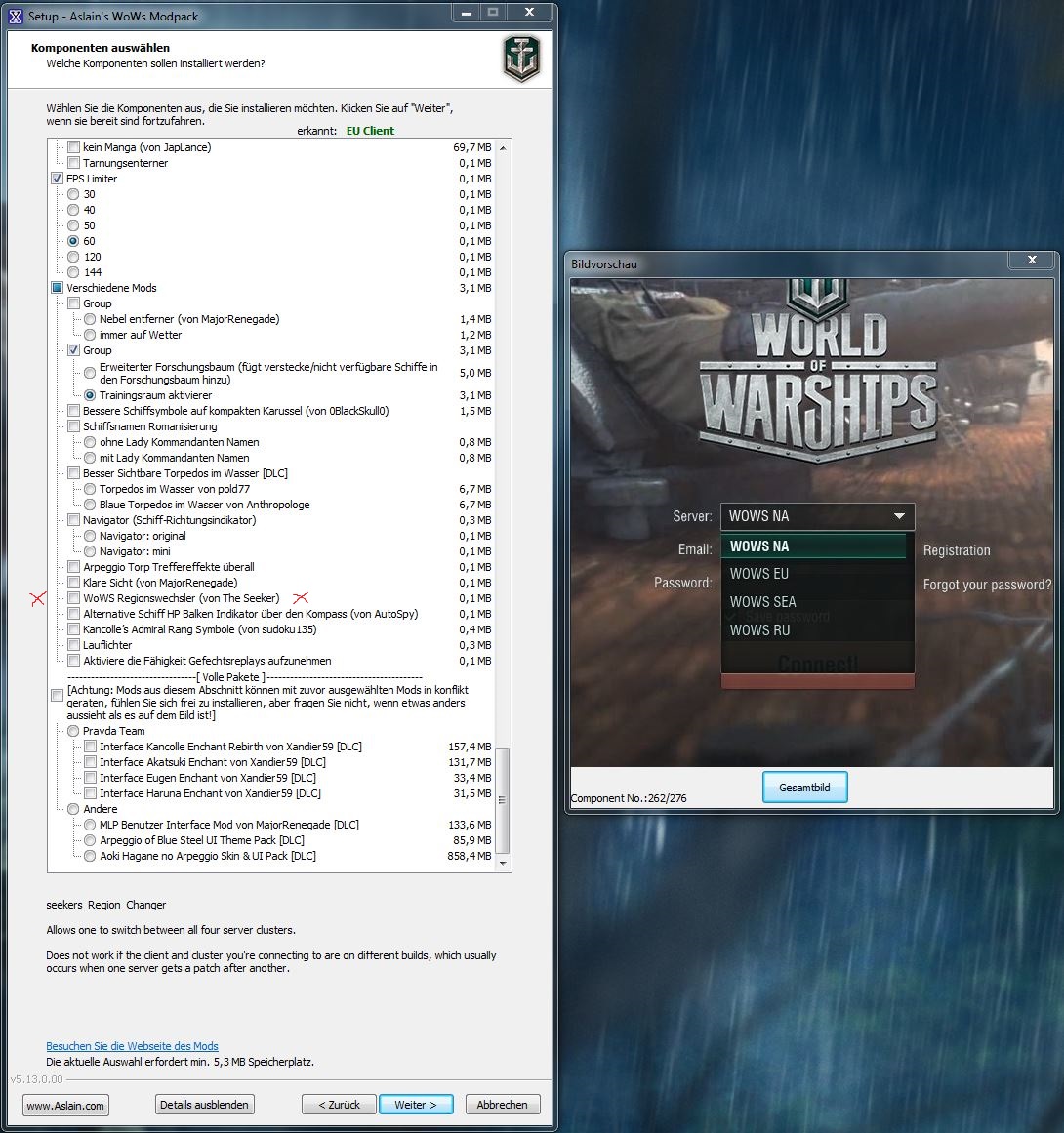Select MLP Benutzer Interface Mod option
This screenshot has width=1064, height=1133.
90,825
